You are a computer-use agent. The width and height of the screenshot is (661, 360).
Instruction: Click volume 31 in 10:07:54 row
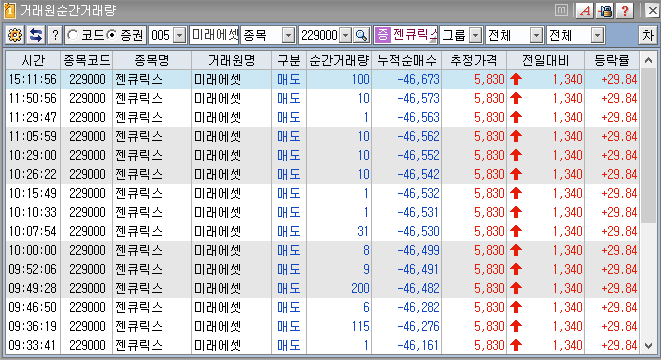click(363, 231)
